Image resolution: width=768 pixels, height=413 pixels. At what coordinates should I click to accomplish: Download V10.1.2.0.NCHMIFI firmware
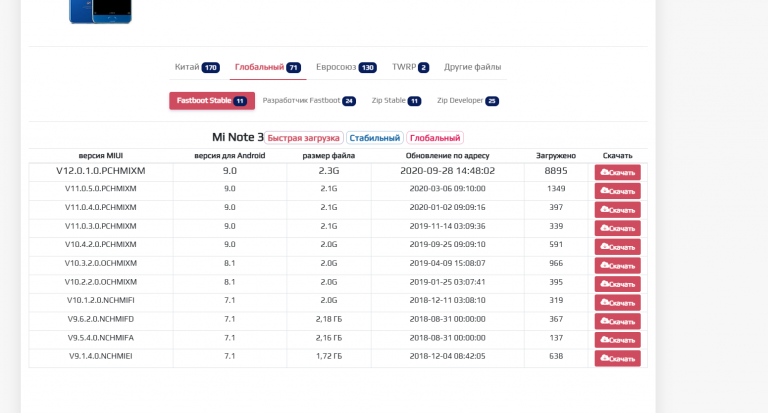(618, 303)
